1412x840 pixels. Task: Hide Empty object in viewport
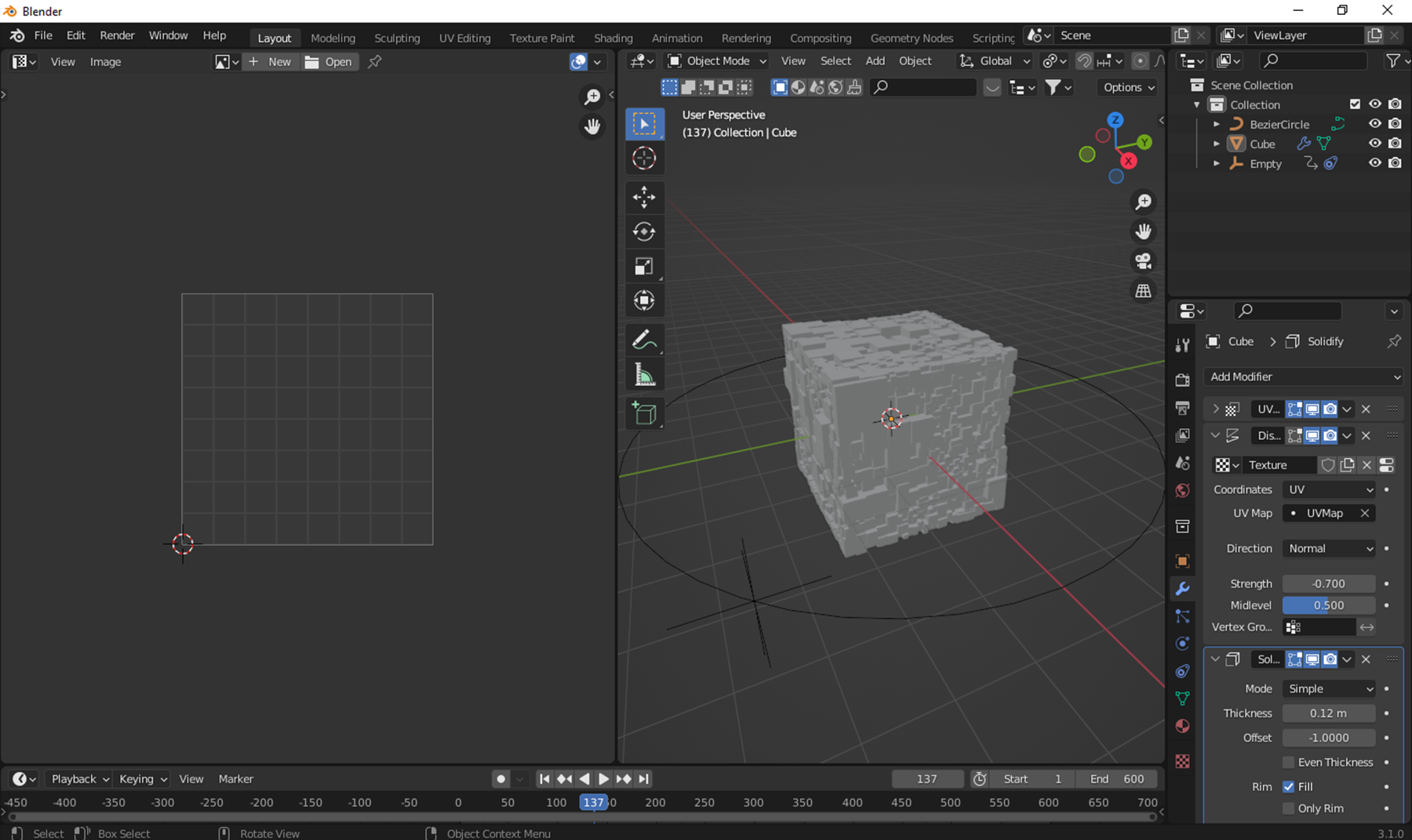pyautogui.click(x=1375, y=163)
